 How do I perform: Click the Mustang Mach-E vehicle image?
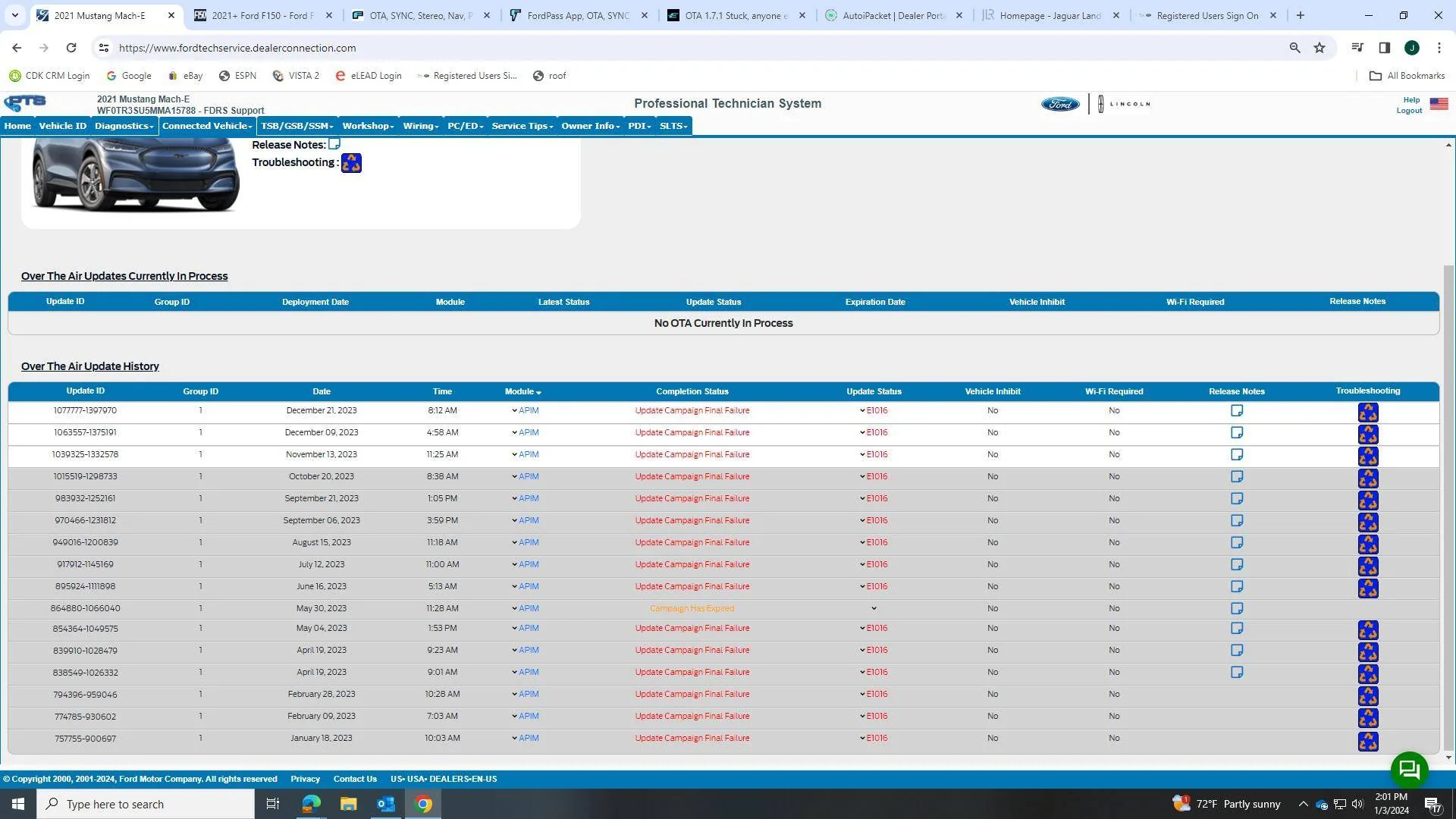coord(136,174)
